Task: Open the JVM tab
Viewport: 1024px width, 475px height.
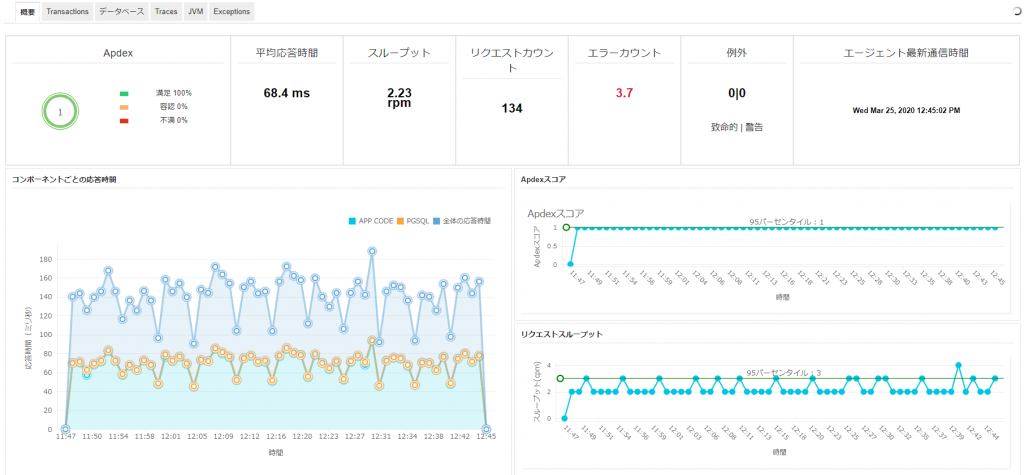Action: coord(195,12)
